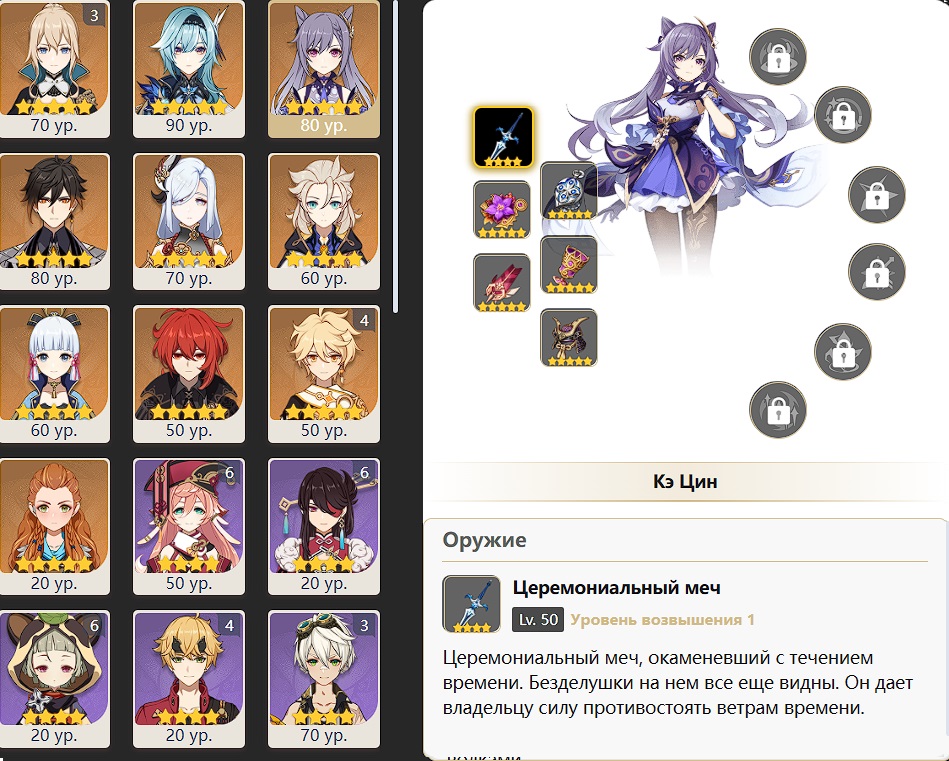
Task: Open the silver pocket watch artifact slot
Action: [x=568, y=191]
